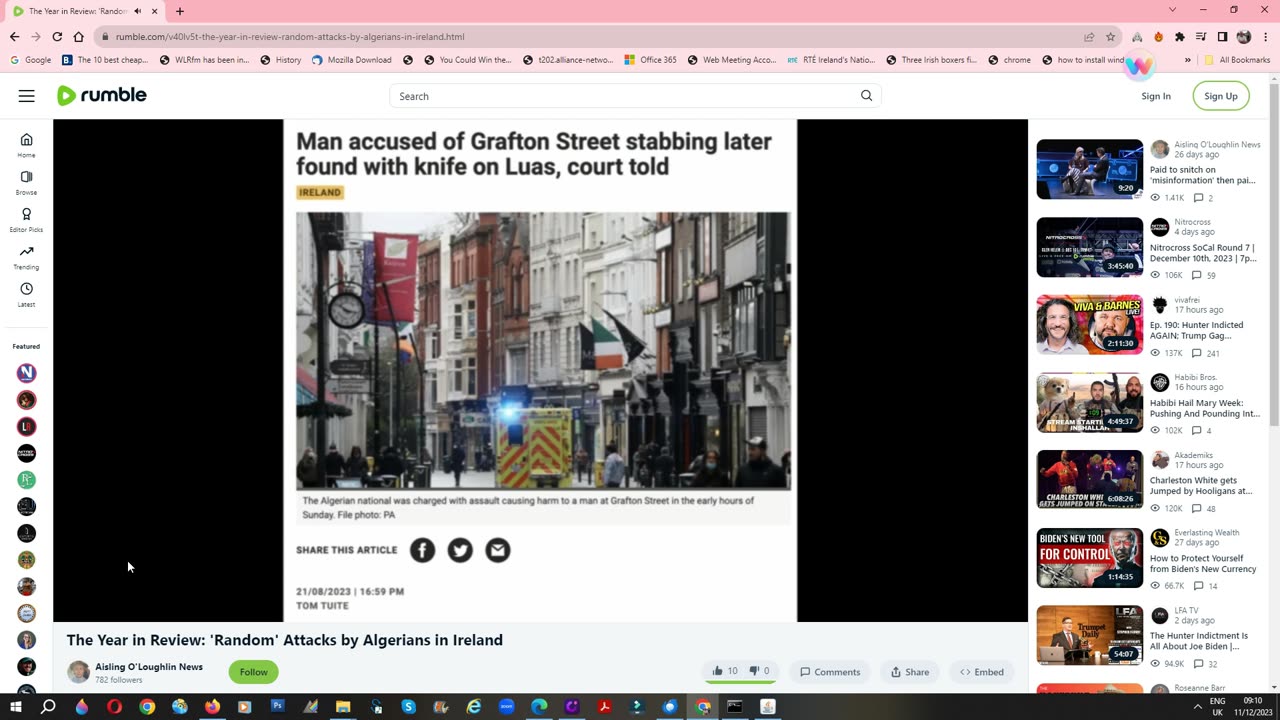Like the video with thumbs up
Viewport: 1280px width, 720px height.
(725, 672)
